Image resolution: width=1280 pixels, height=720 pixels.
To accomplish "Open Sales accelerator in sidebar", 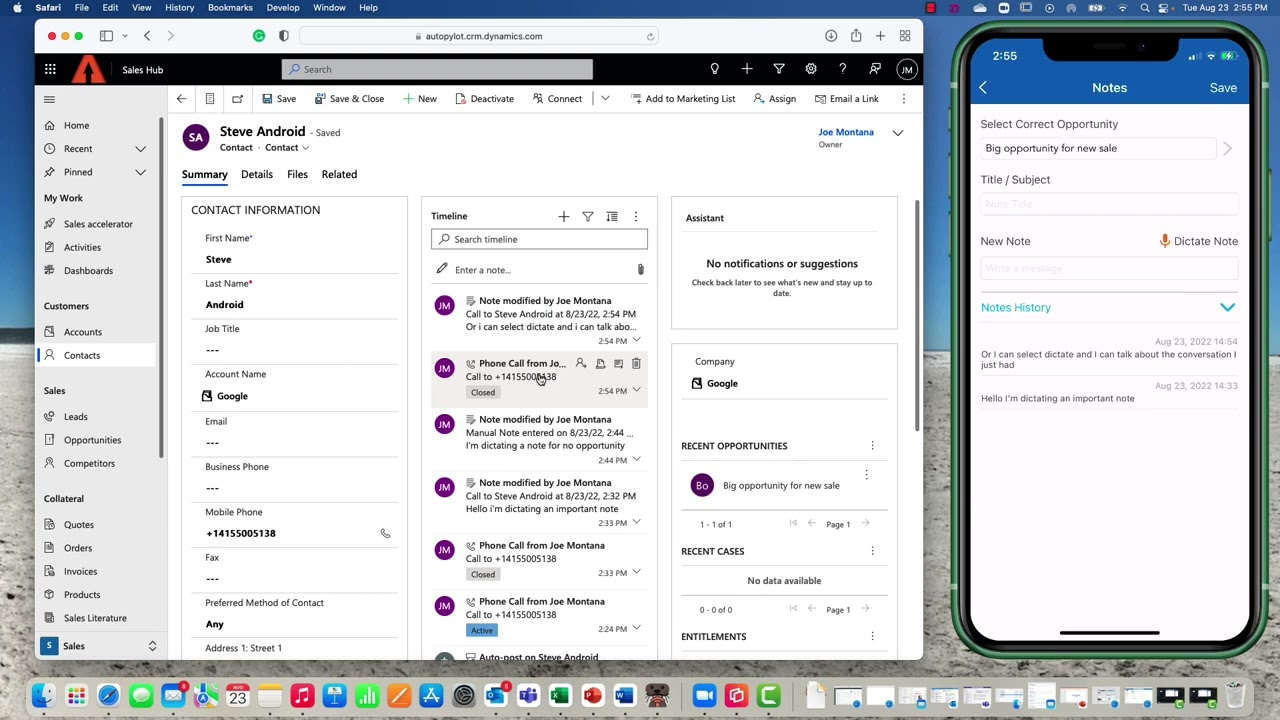I will click(x=98, y=224).
